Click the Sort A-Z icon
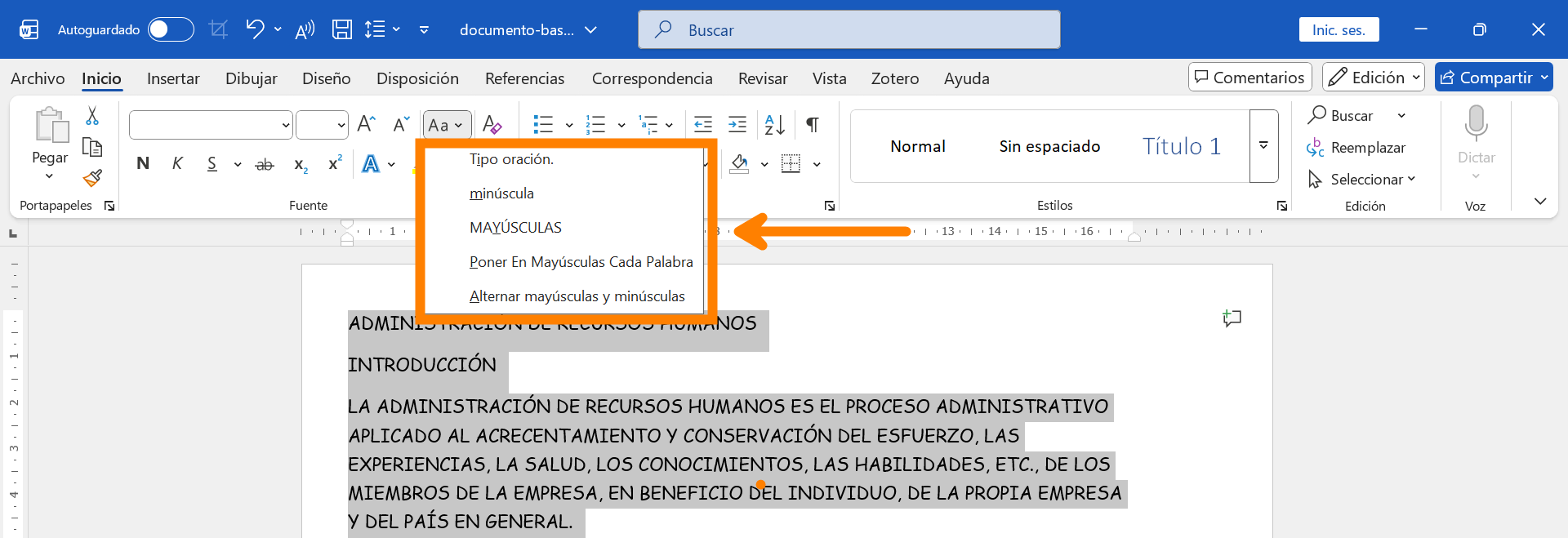The height and width of the screenshot is (538, 1568). (x=775, y=124)
